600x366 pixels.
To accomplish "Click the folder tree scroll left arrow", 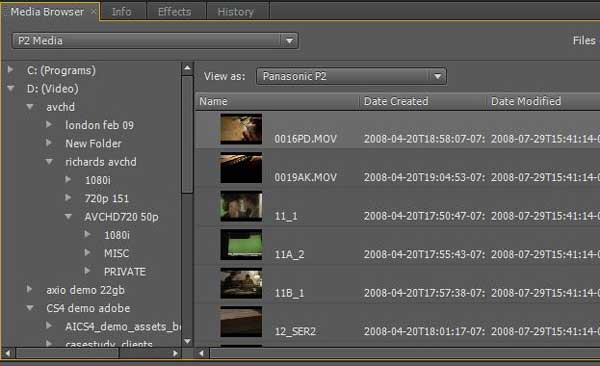I will click(8, 353).
